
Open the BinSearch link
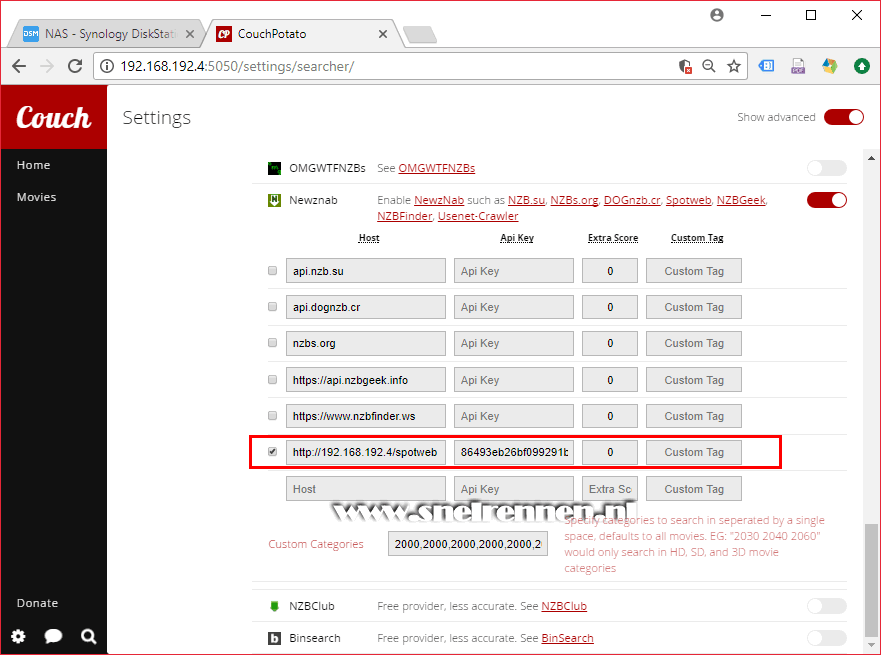click(x=567, y=638)
